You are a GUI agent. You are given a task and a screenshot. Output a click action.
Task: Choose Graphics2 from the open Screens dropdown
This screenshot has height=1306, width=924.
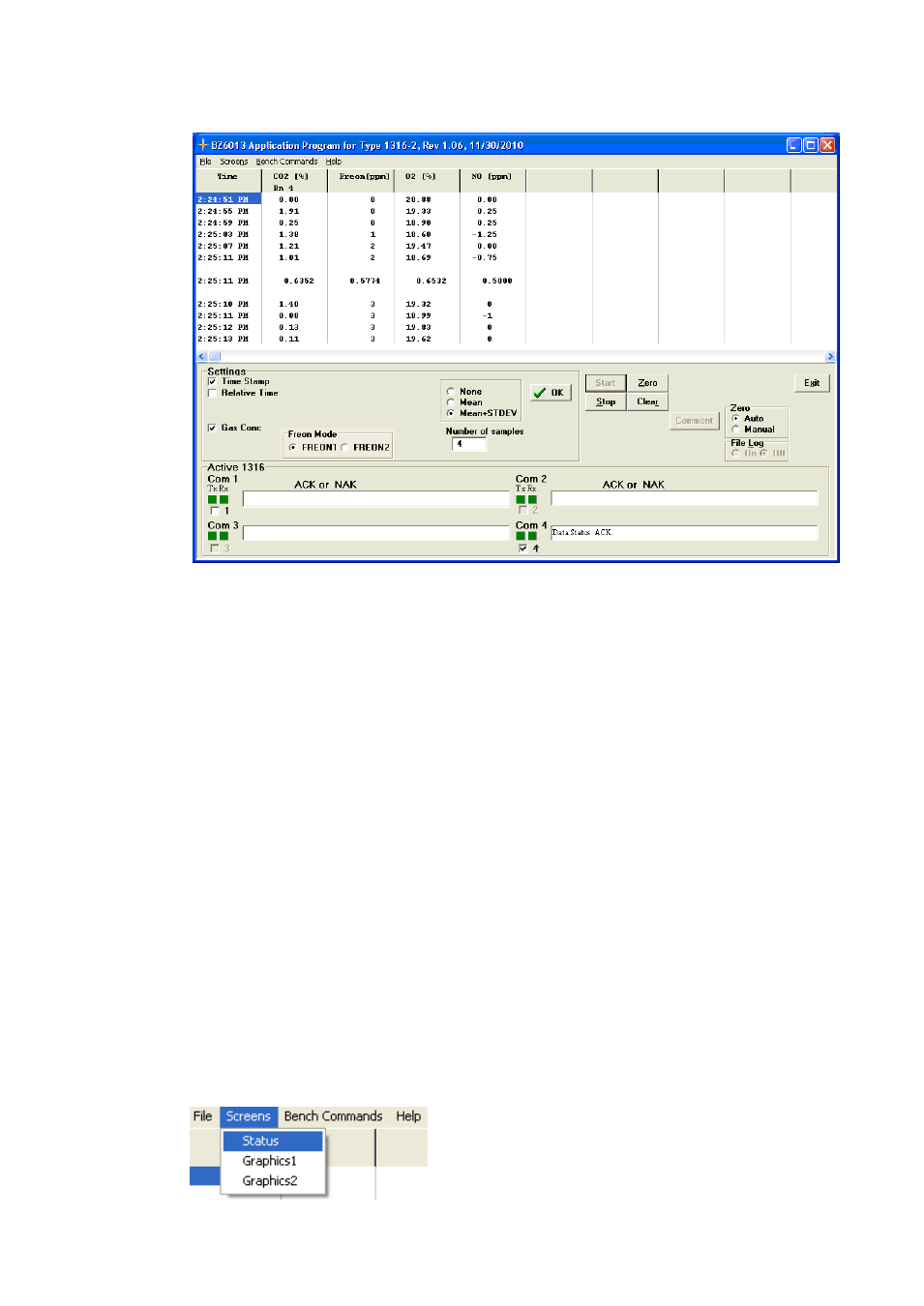click(273, 1181)
